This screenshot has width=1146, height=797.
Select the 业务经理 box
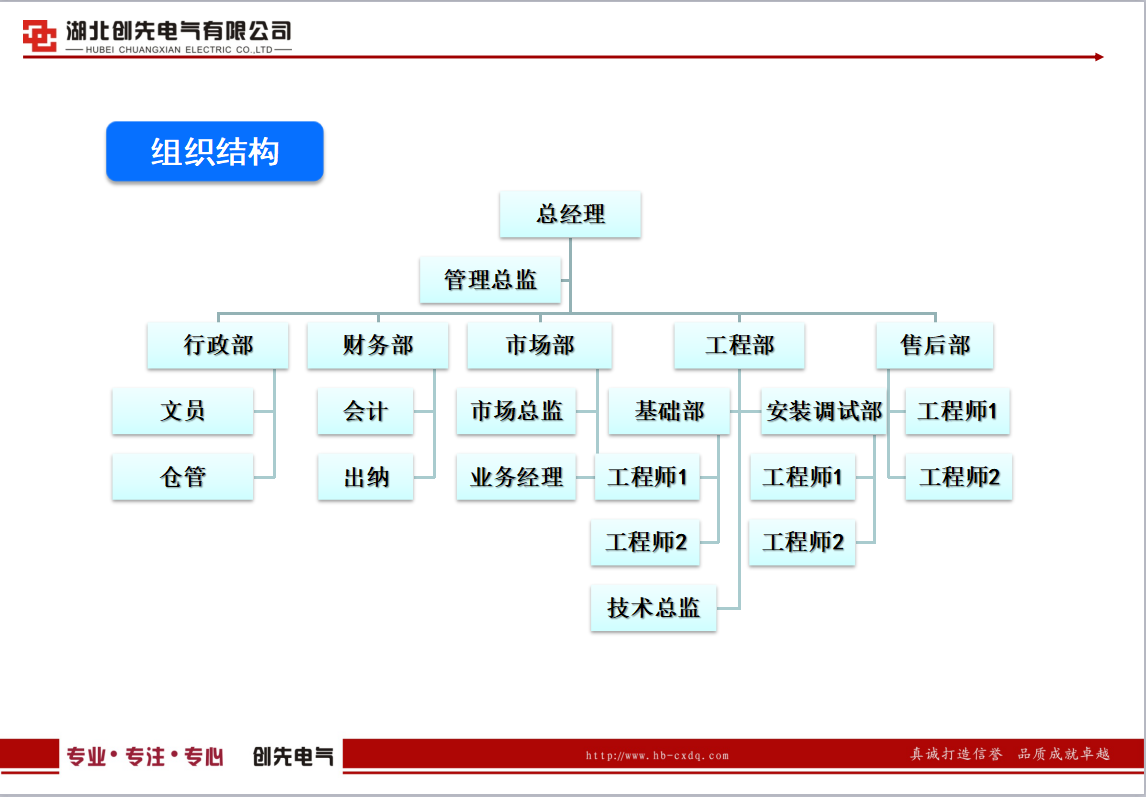tap(516, 477)
